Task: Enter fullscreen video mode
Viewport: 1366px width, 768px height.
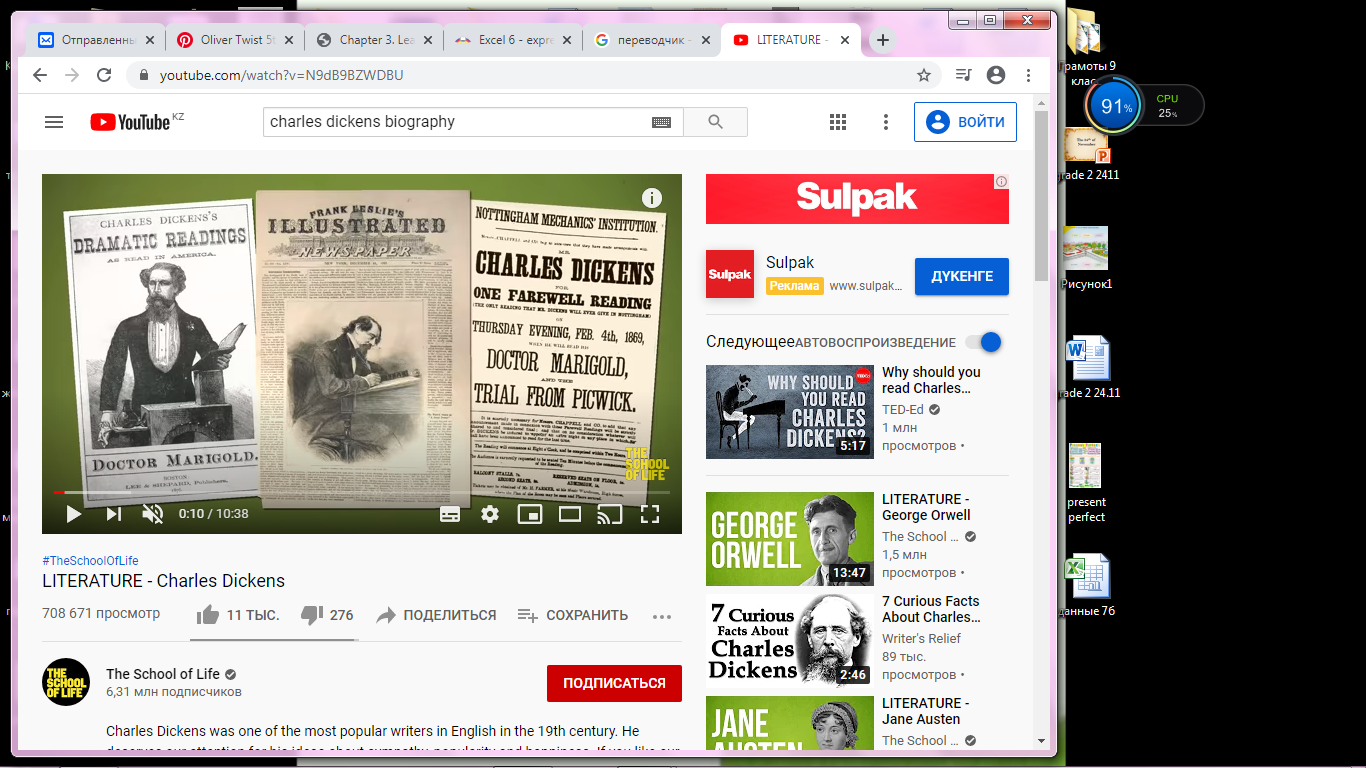Action: click(x=649, y=514)
